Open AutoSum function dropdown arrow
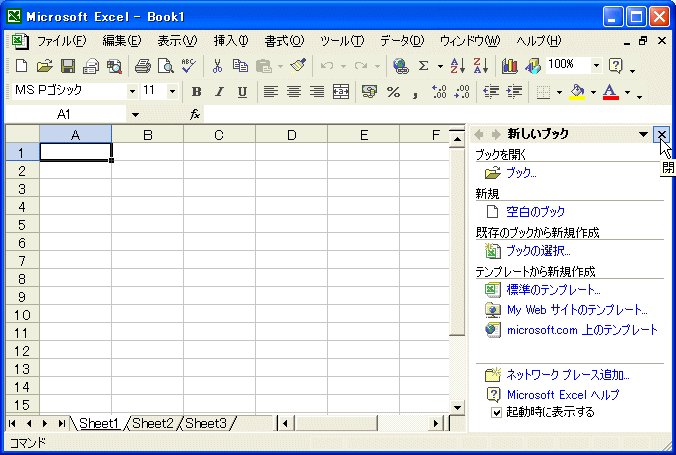The width and height of the screenshot is (676, 455). pos(440,66)
